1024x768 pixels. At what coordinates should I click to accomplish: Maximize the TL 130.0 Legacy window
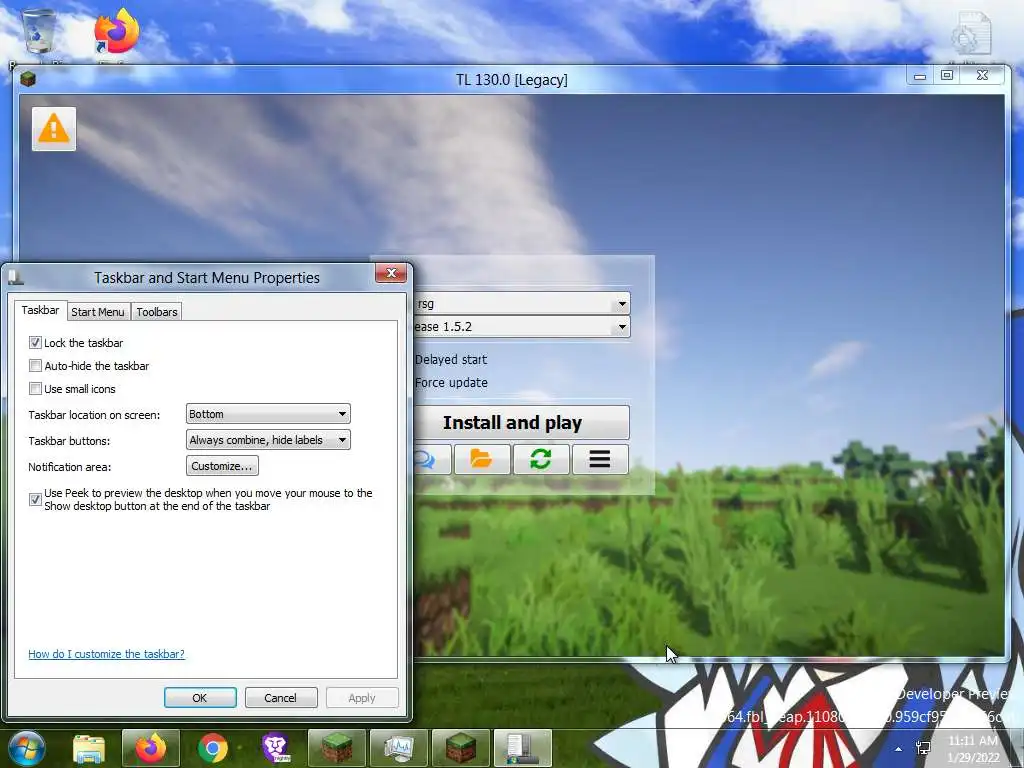pos(947,76)
